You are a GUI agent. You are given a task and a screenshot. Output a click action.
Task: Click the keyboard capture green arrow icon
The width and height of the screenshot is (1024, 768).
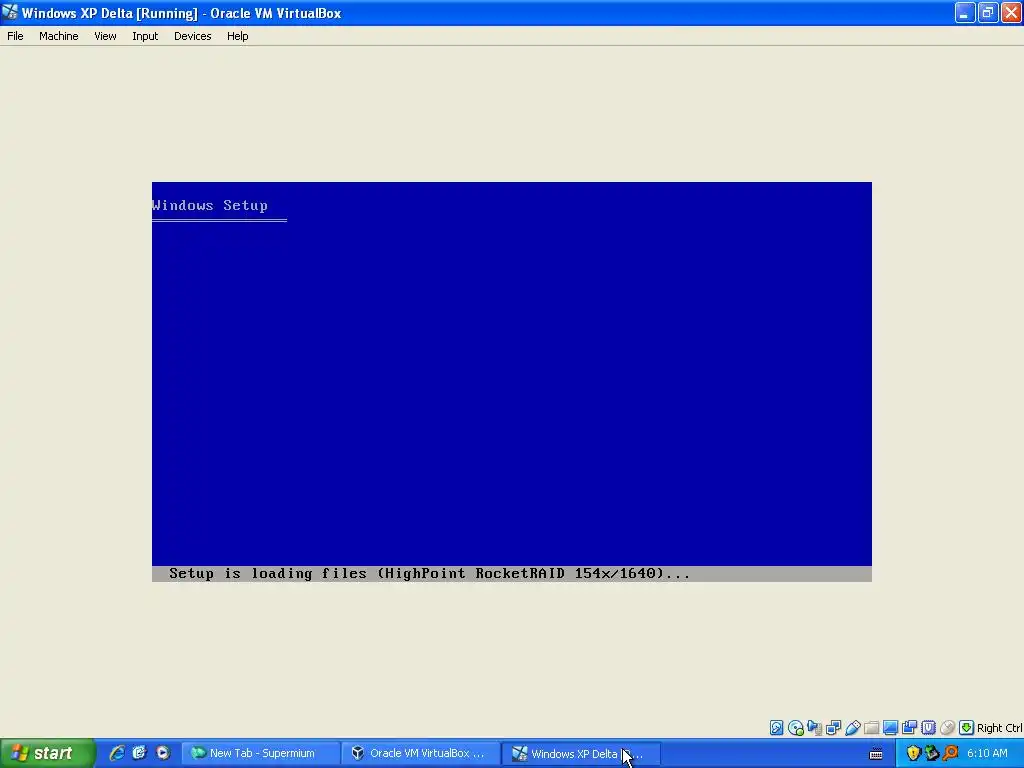967,728
